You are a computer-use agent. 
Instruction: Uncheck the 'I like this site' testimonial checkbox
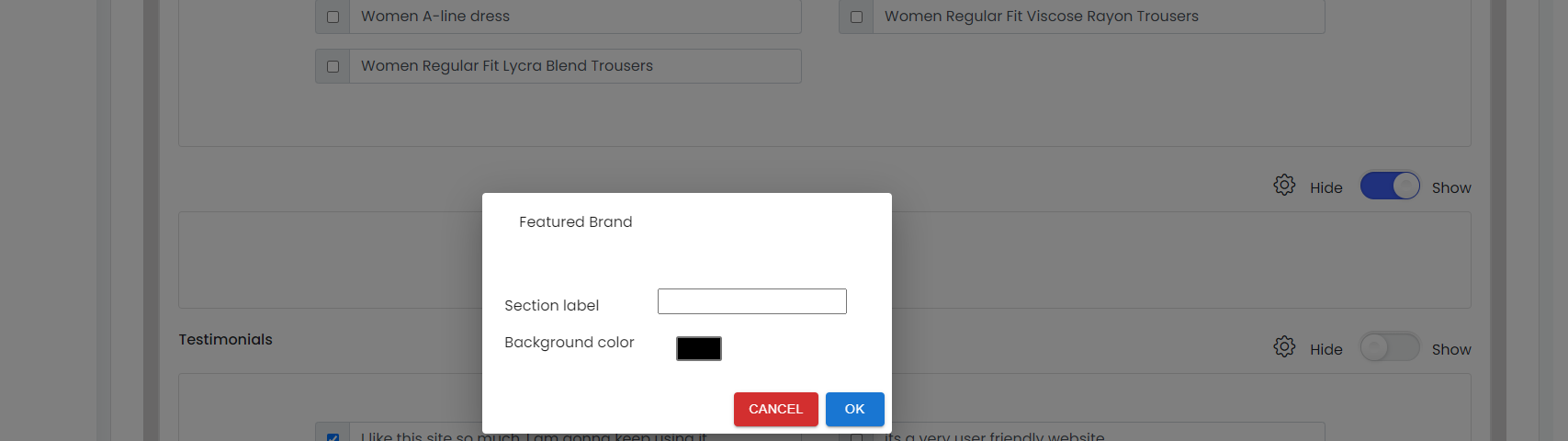pyautogui.click(x=333, y=437)
